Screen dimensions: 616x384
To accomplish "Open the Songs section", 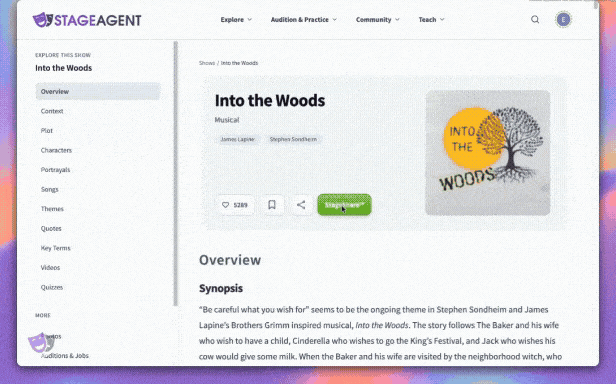I will (50, 189).
